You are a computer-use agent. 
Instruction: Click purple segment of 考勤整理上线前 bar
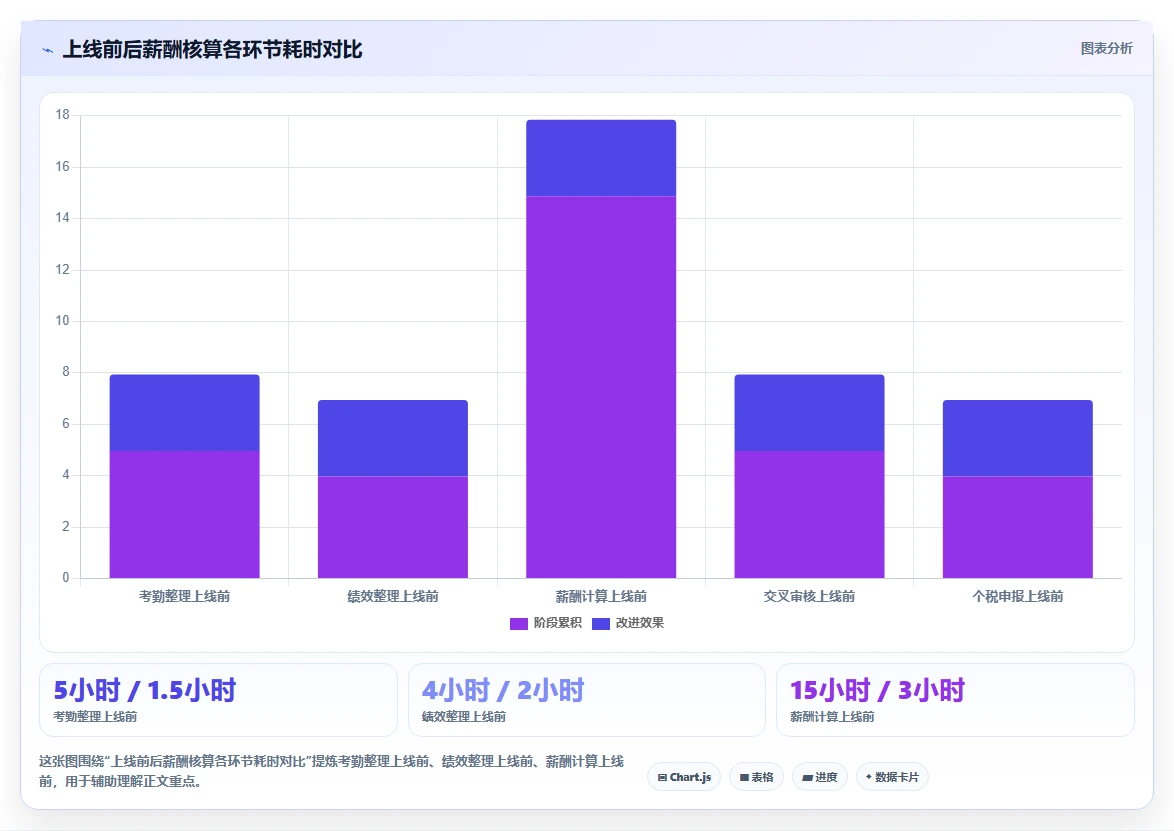pos(184,514)
